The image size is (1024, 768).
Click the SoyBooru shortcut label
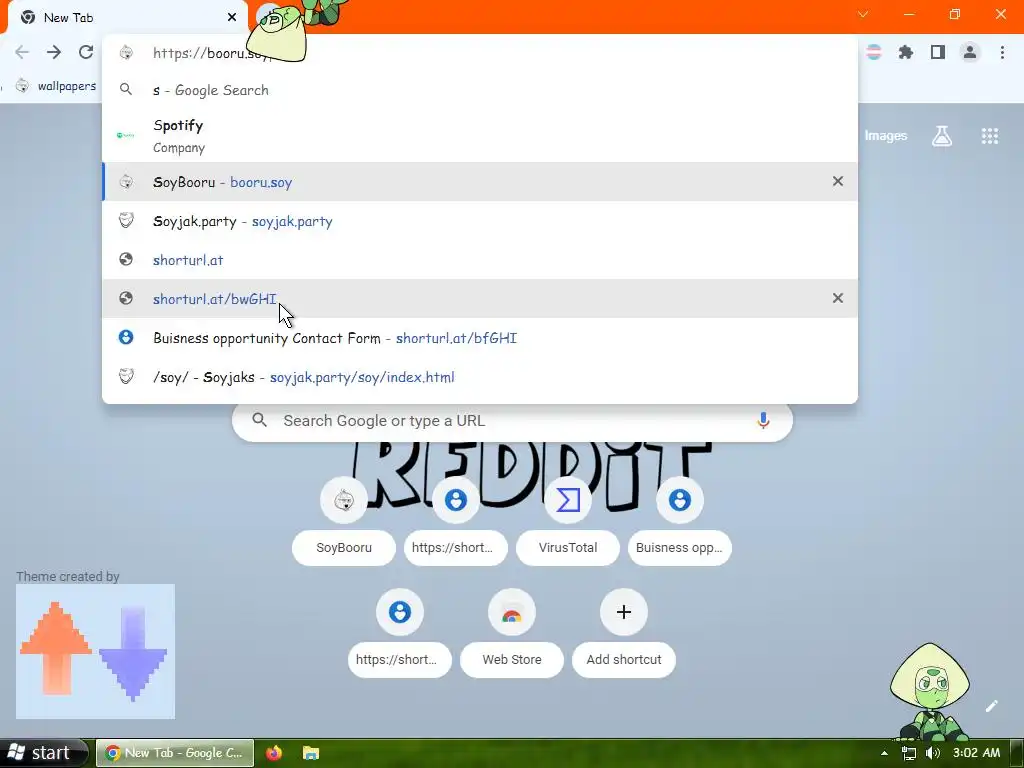344,547
